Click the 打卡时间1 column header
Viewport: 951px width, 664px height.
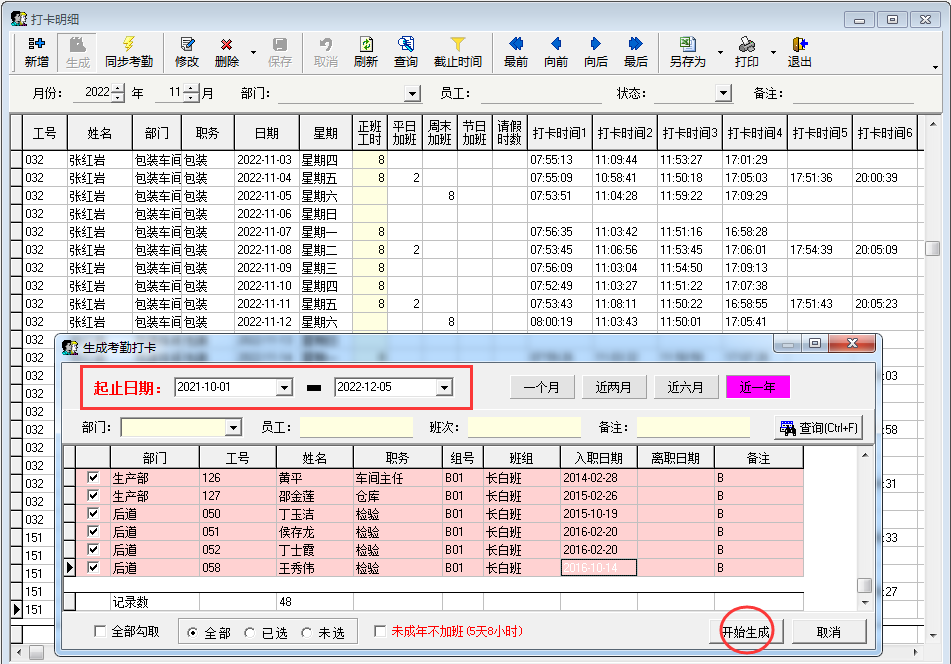tap(560, 133)
